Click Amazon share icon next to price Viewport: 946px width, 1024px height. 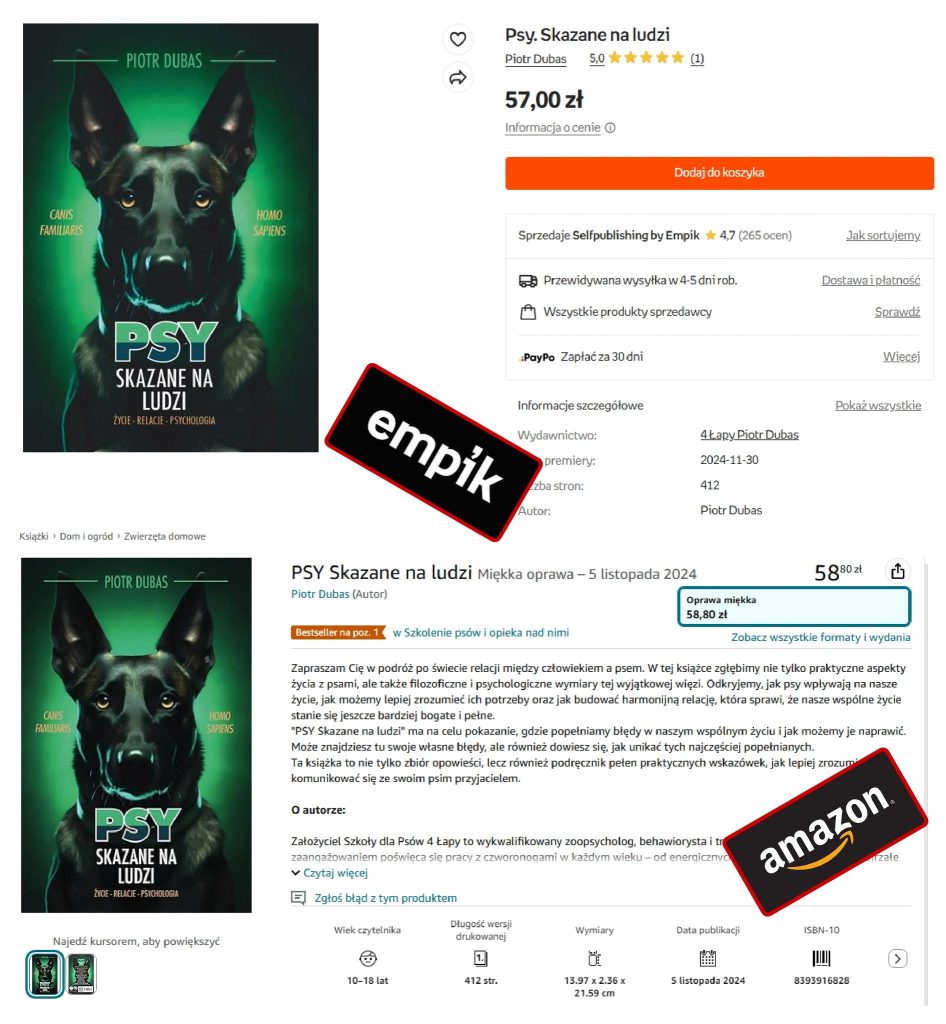tap(898, 571)
